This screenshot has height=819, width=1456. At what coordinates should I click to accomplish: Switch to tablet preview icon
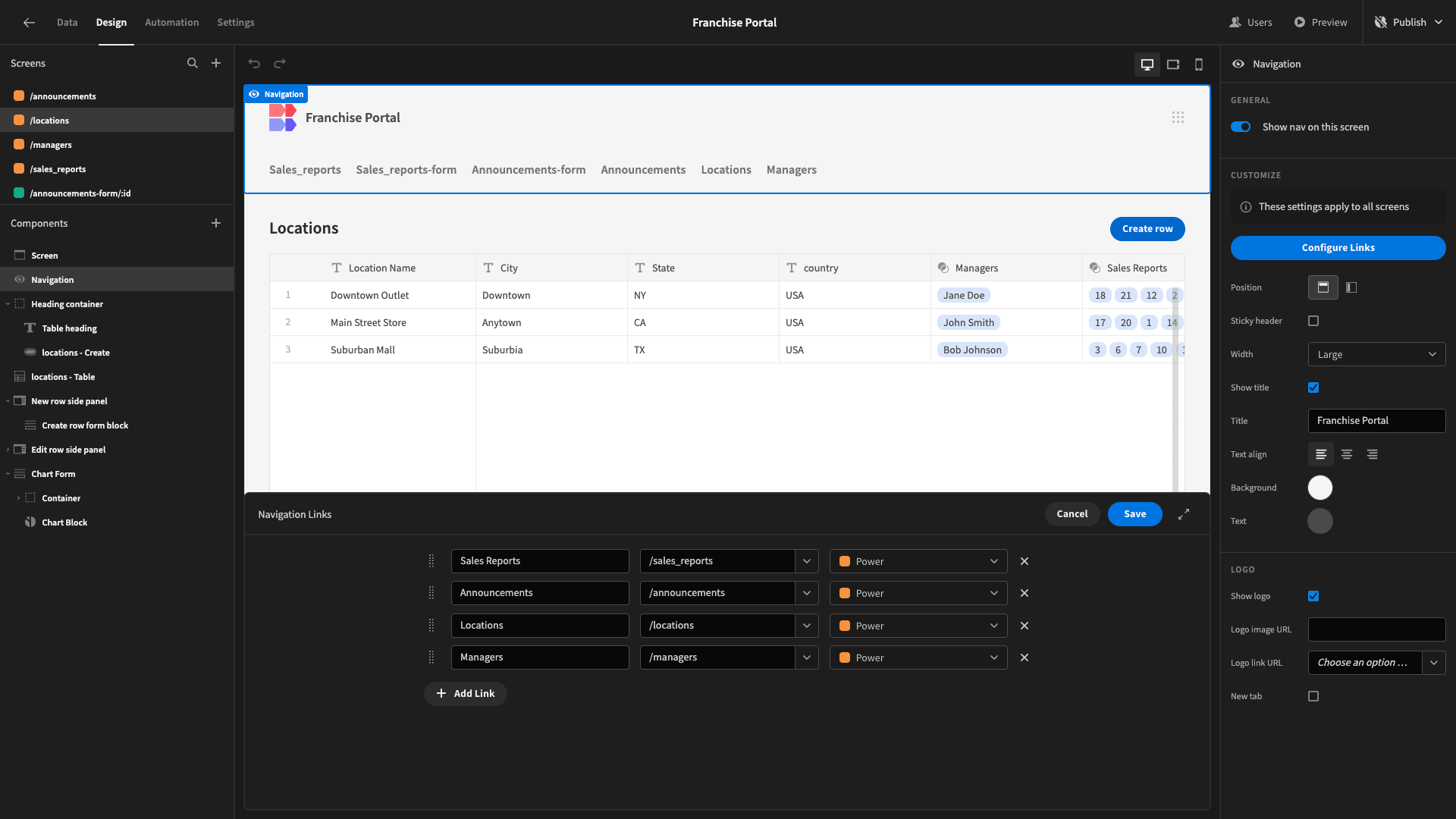tap(1173, 64)
